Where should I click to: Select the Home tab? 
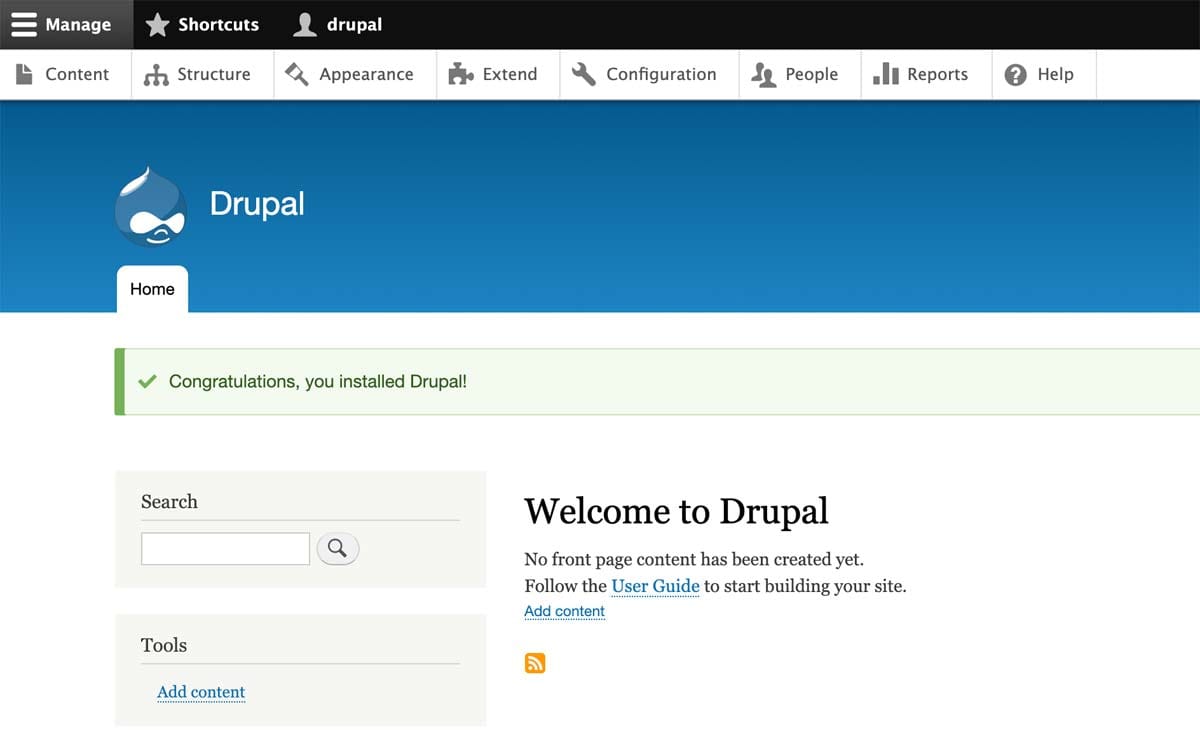point(151,289)
